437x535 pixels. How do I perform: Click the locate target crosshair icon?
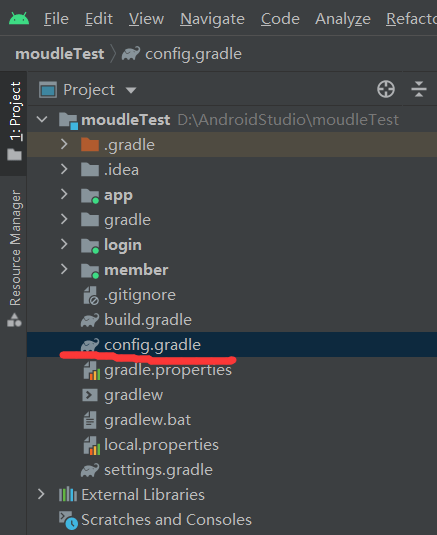[386, 89]
